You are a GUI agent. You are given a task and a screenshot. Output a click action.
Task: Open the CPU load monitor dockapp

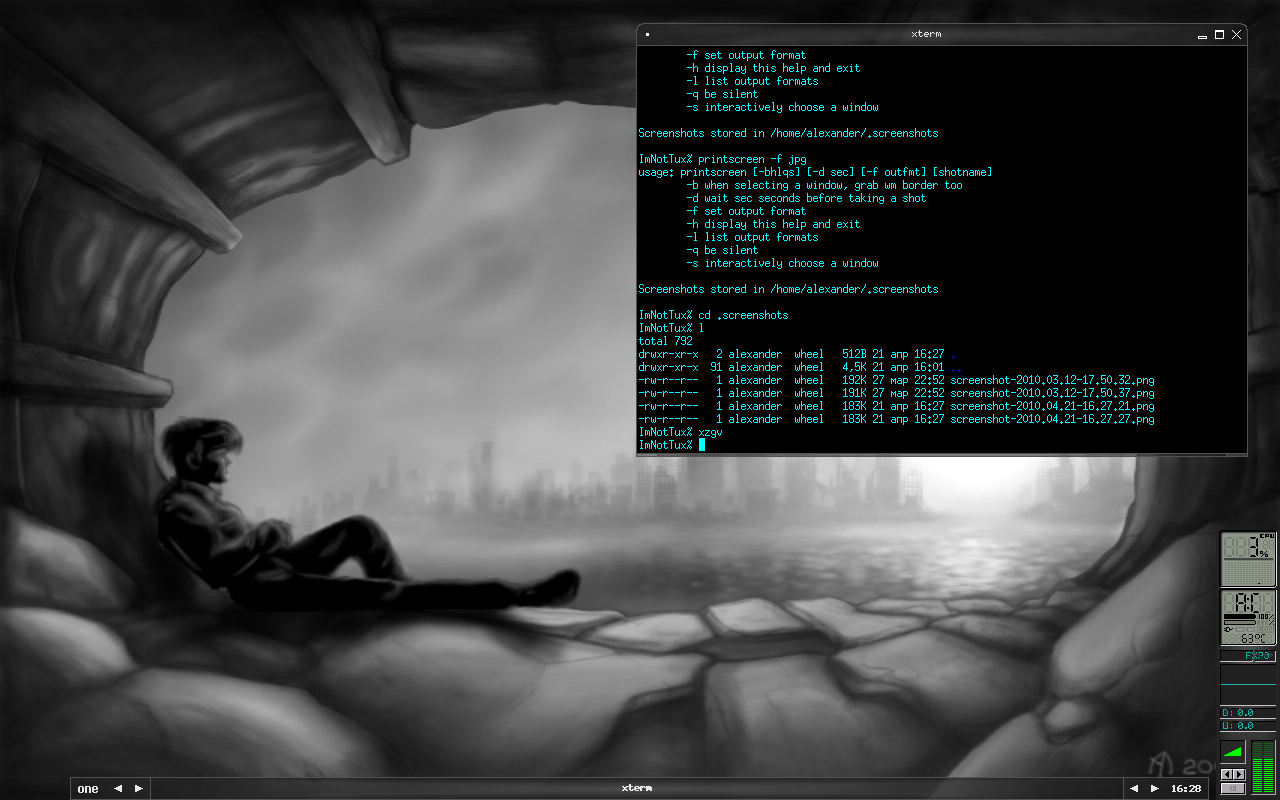click(1248, 559)
